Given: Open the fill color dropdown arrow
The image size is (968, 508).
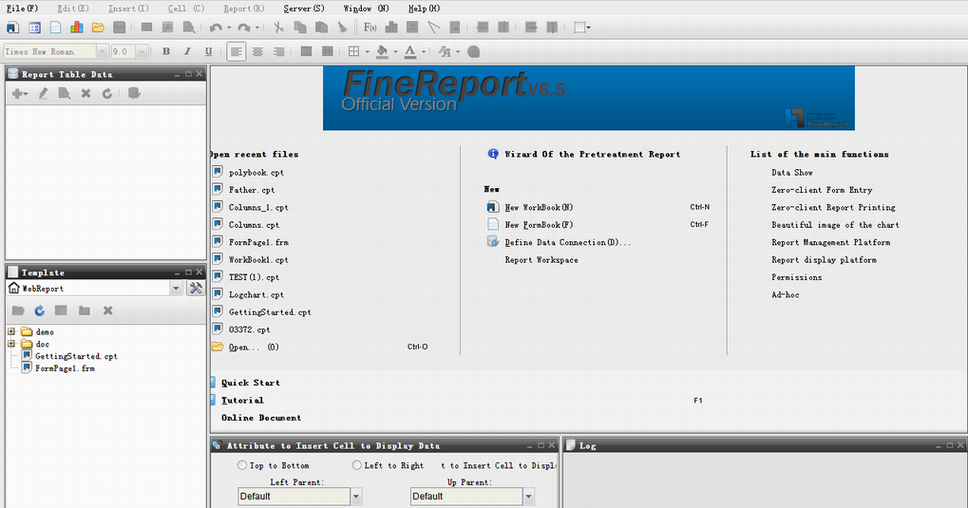Looking at the screenshot, I should (395, 52).
